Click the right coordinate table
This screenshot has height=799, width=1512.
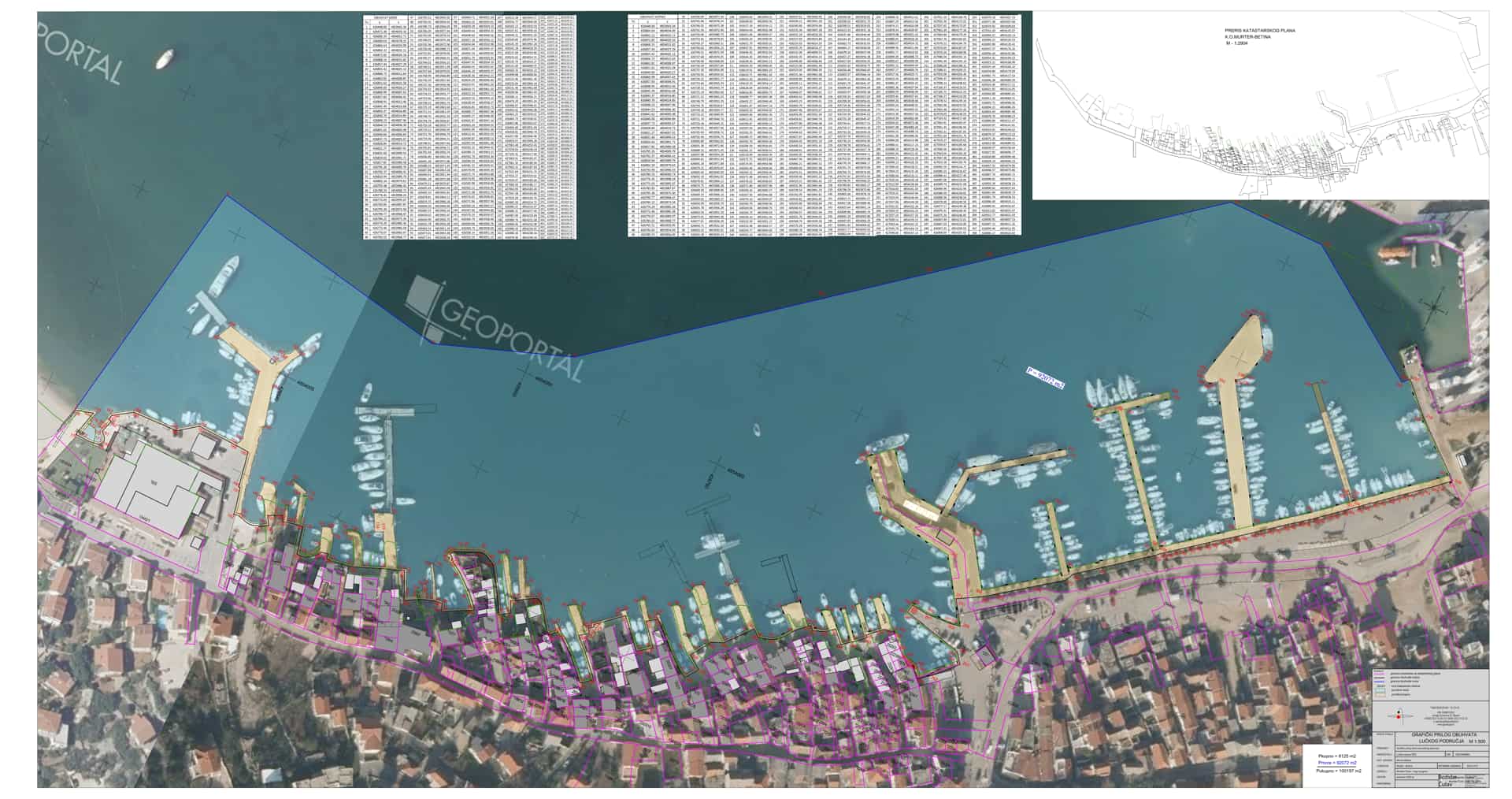pyautogui.click(x=825, y=125)
